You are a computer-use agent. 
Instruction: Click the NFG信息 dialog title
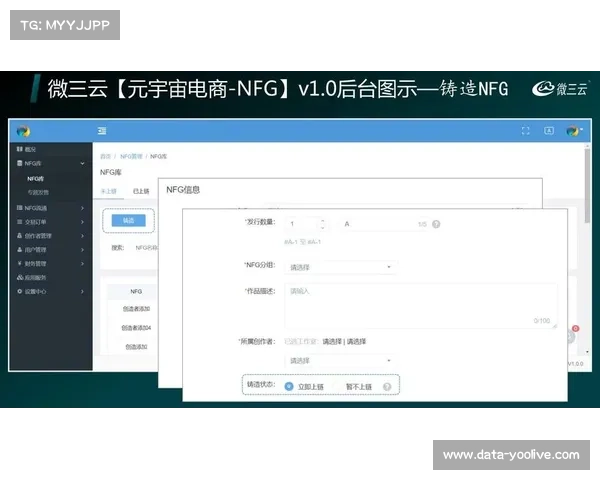tap(183, 190)
